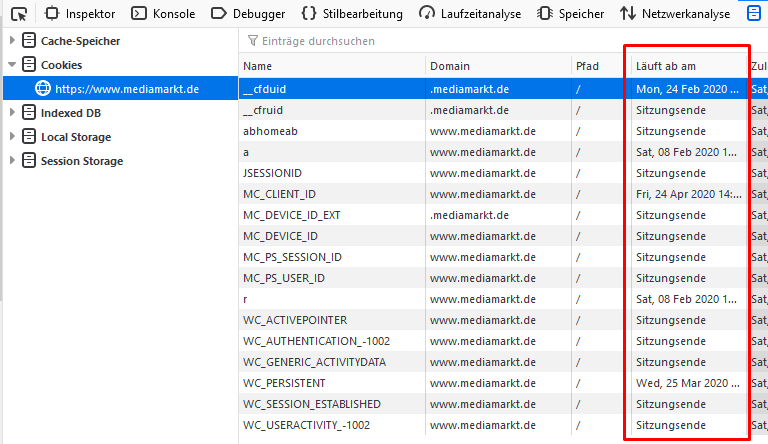Select the cookie named r

click(503, 299)
